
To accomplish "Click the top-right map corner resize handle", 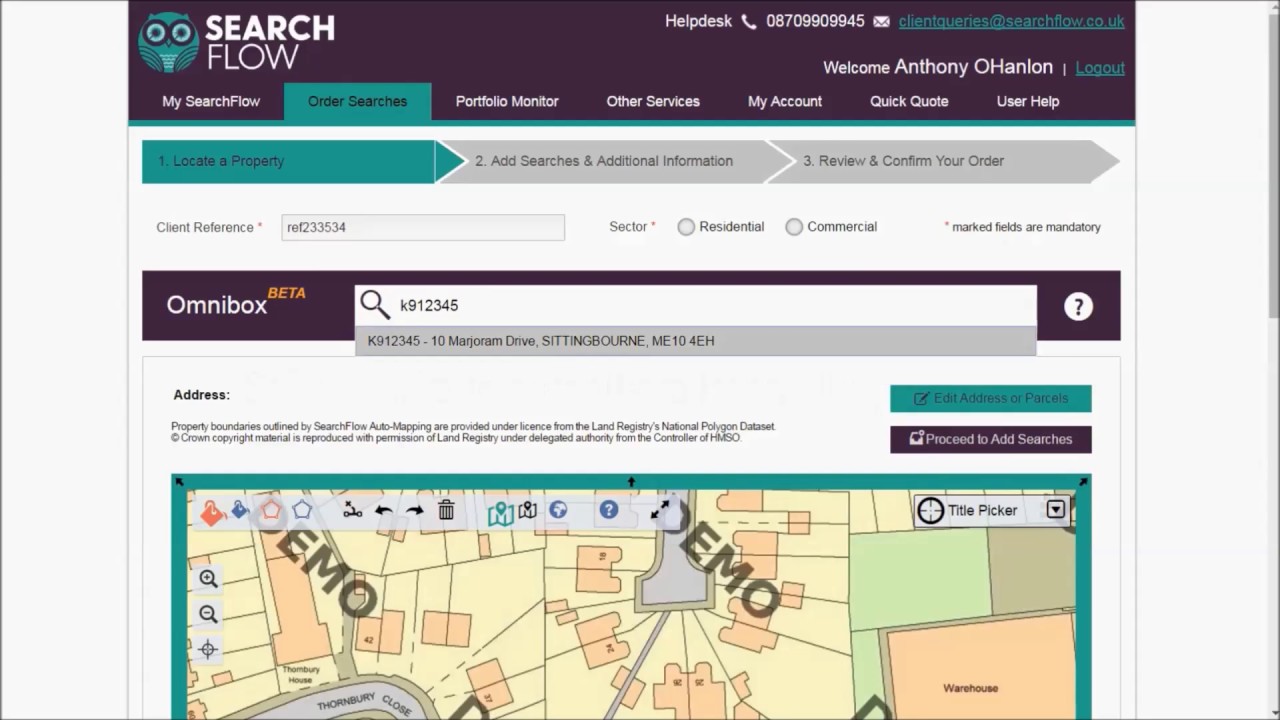I will (x=1083, y=482).
